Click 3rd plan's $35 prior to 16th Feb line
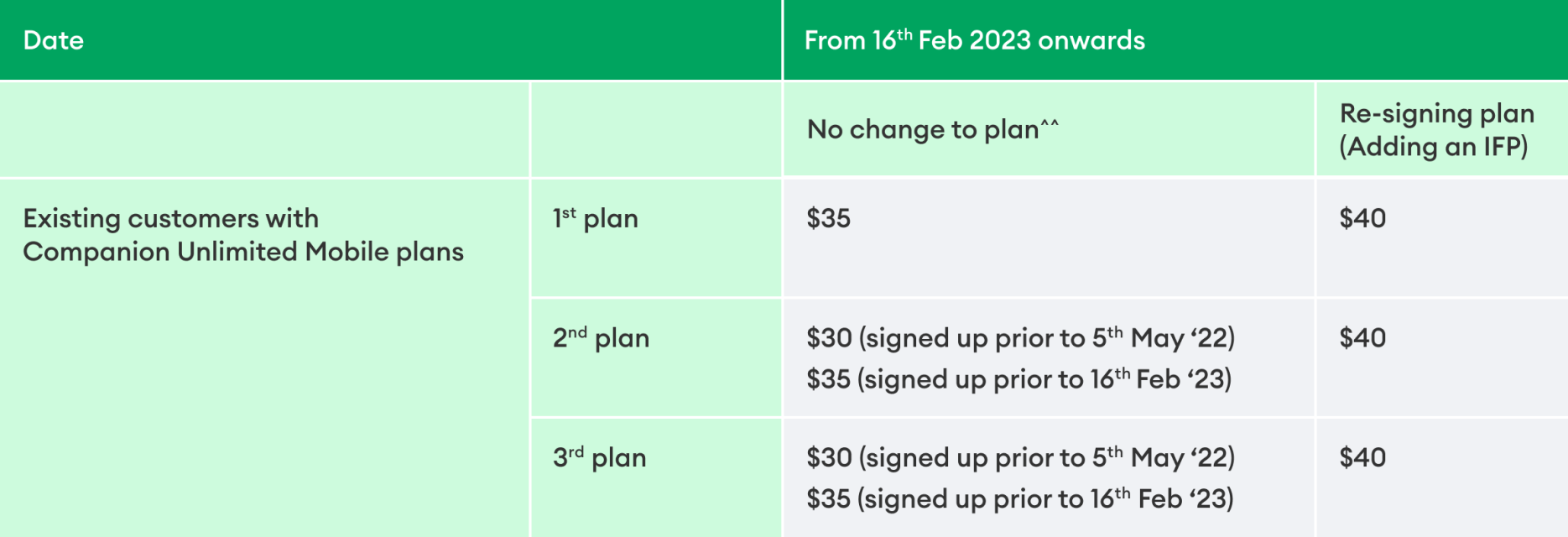This screenshot has width=1568, height=537. click(x=1019, y=499)
